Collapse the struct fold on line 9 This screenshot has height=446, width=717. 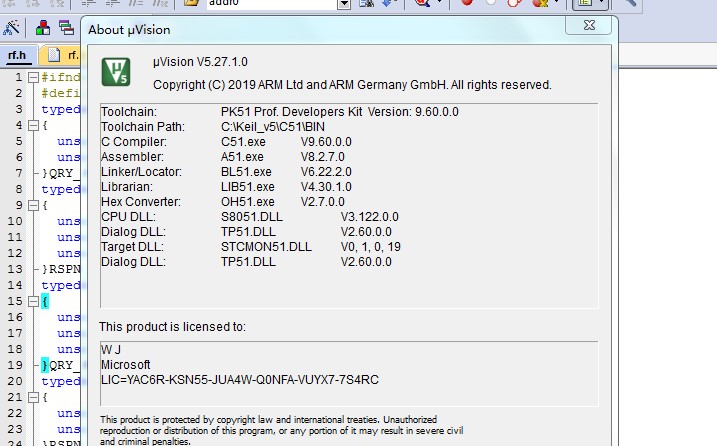(33, 205)
